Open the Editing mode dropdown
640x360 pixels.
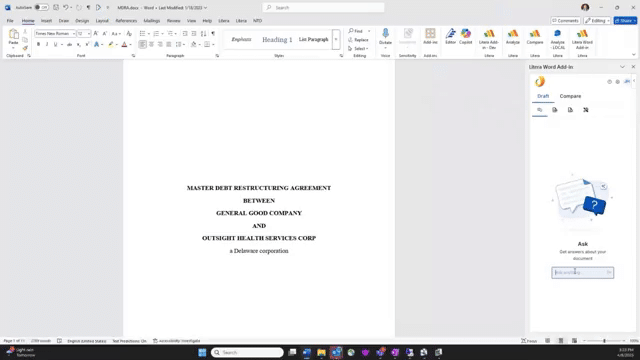(597, 20)
